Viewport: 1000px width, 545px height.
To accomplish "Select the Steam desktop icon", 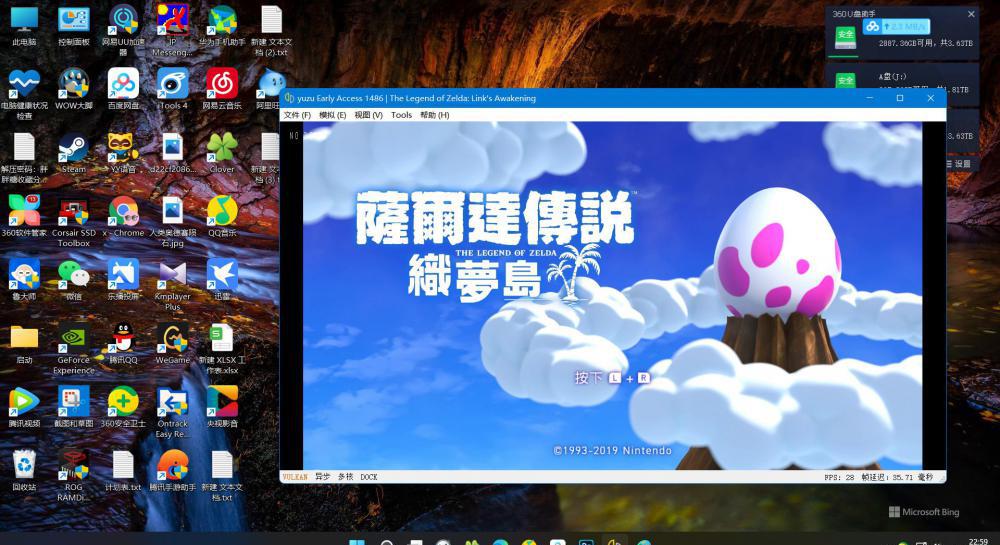I will point(74,154).
